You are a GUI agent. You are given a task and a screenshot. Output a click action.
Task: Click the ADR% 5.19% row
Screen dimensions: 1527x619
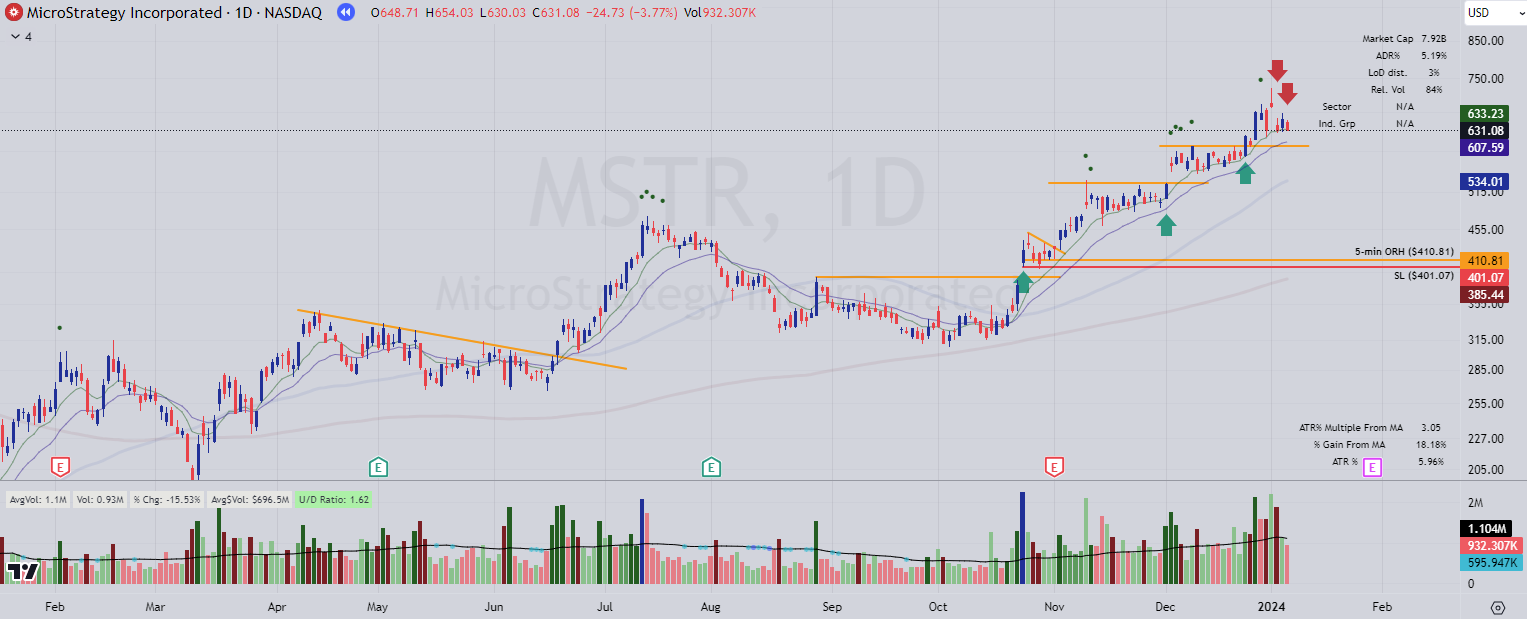pos(1412,55)
